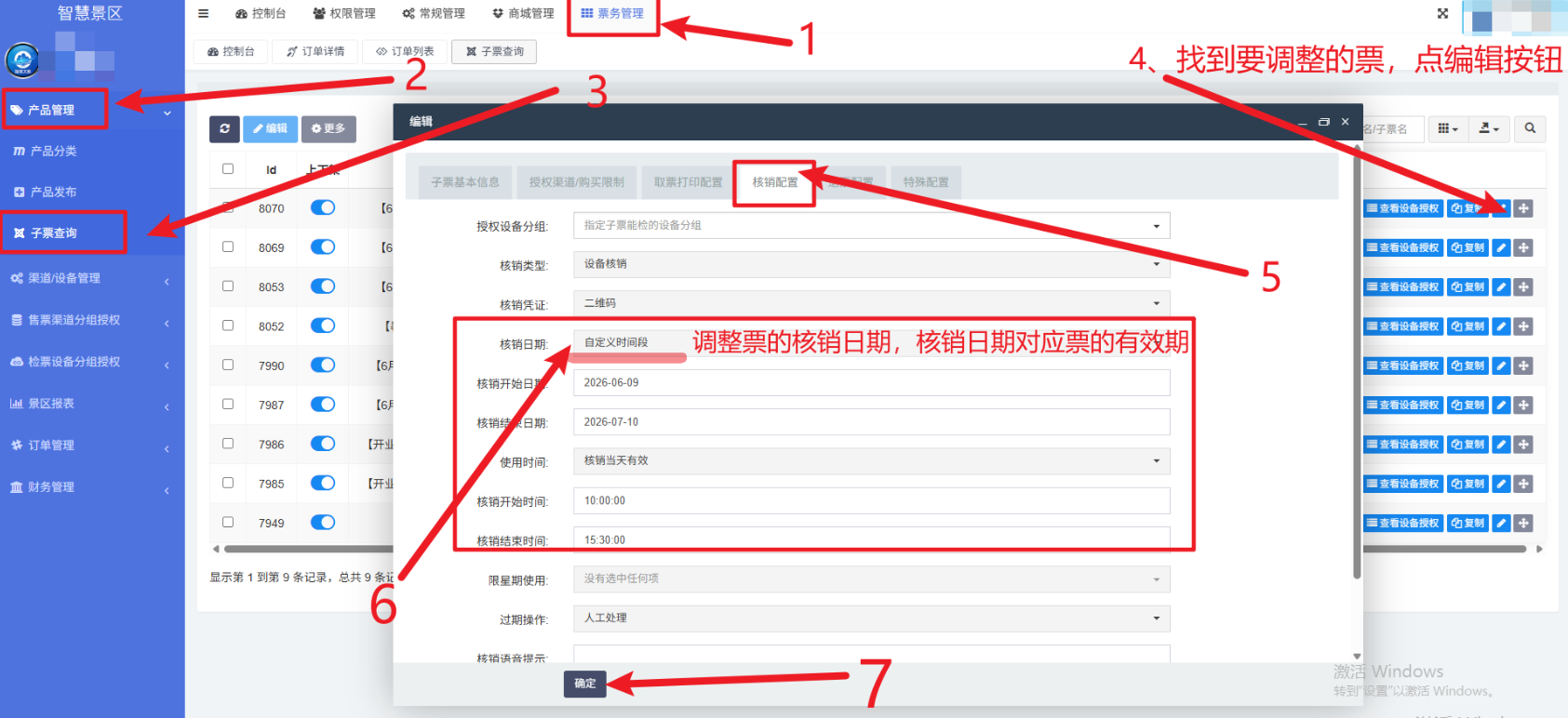This screenshot has width=1568, height=718.
Task: Open the export dropdown in table toolbar
Action: [x=1489, y=128]
